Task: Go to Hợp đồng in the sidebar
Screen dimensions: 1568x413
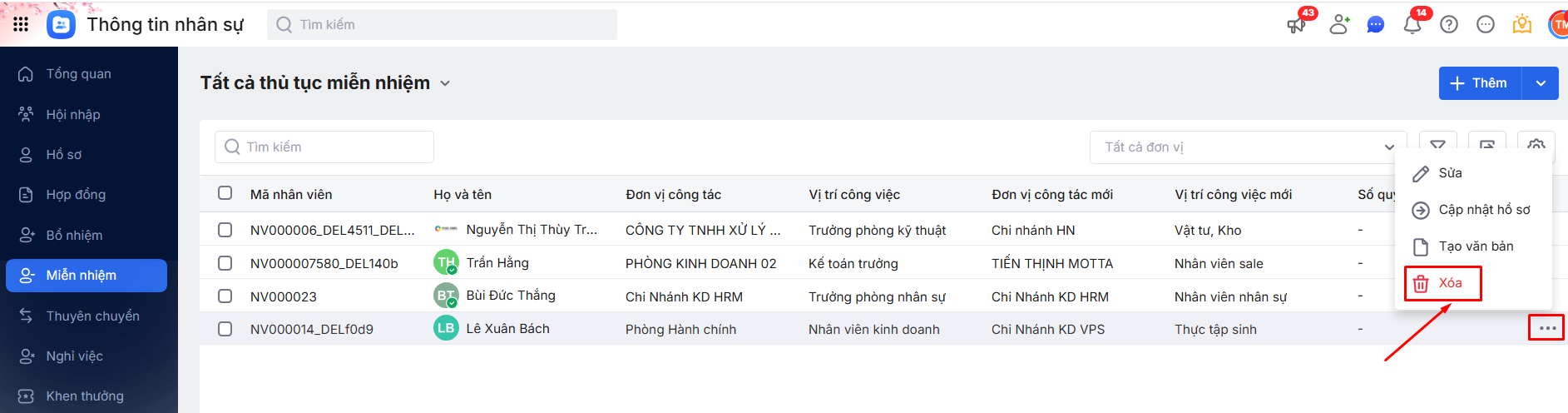Action: [x=76, y=195]
